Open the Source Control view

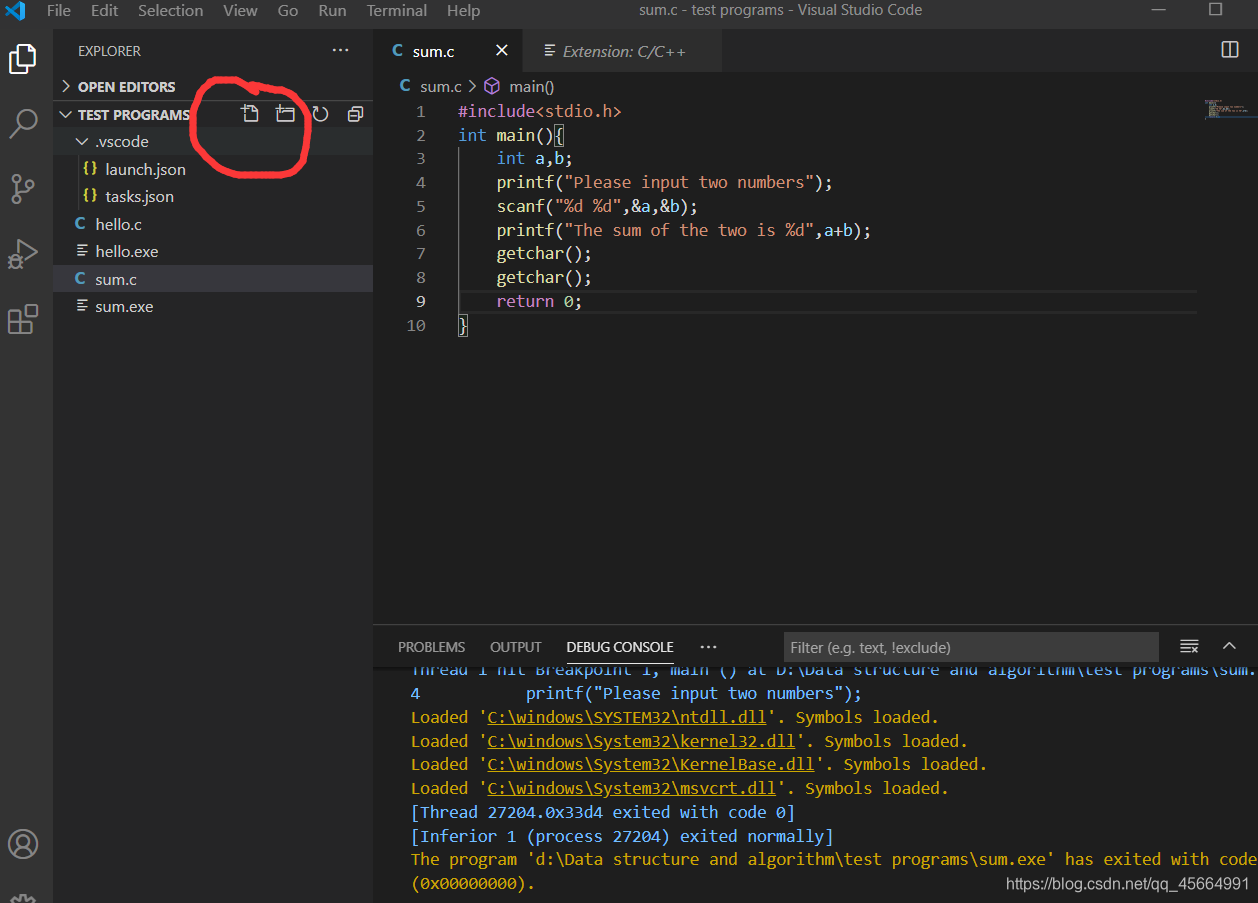[x=22, y=188]
